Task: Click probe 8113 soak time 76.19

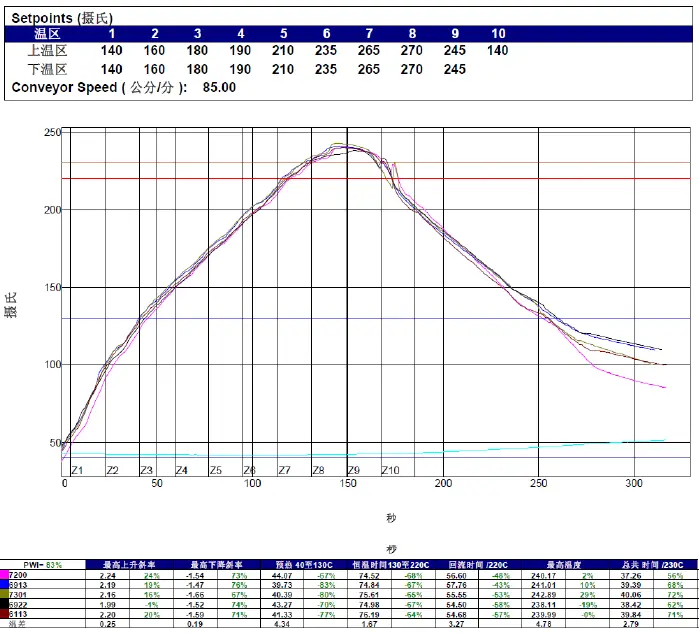Action: [369, 615]
